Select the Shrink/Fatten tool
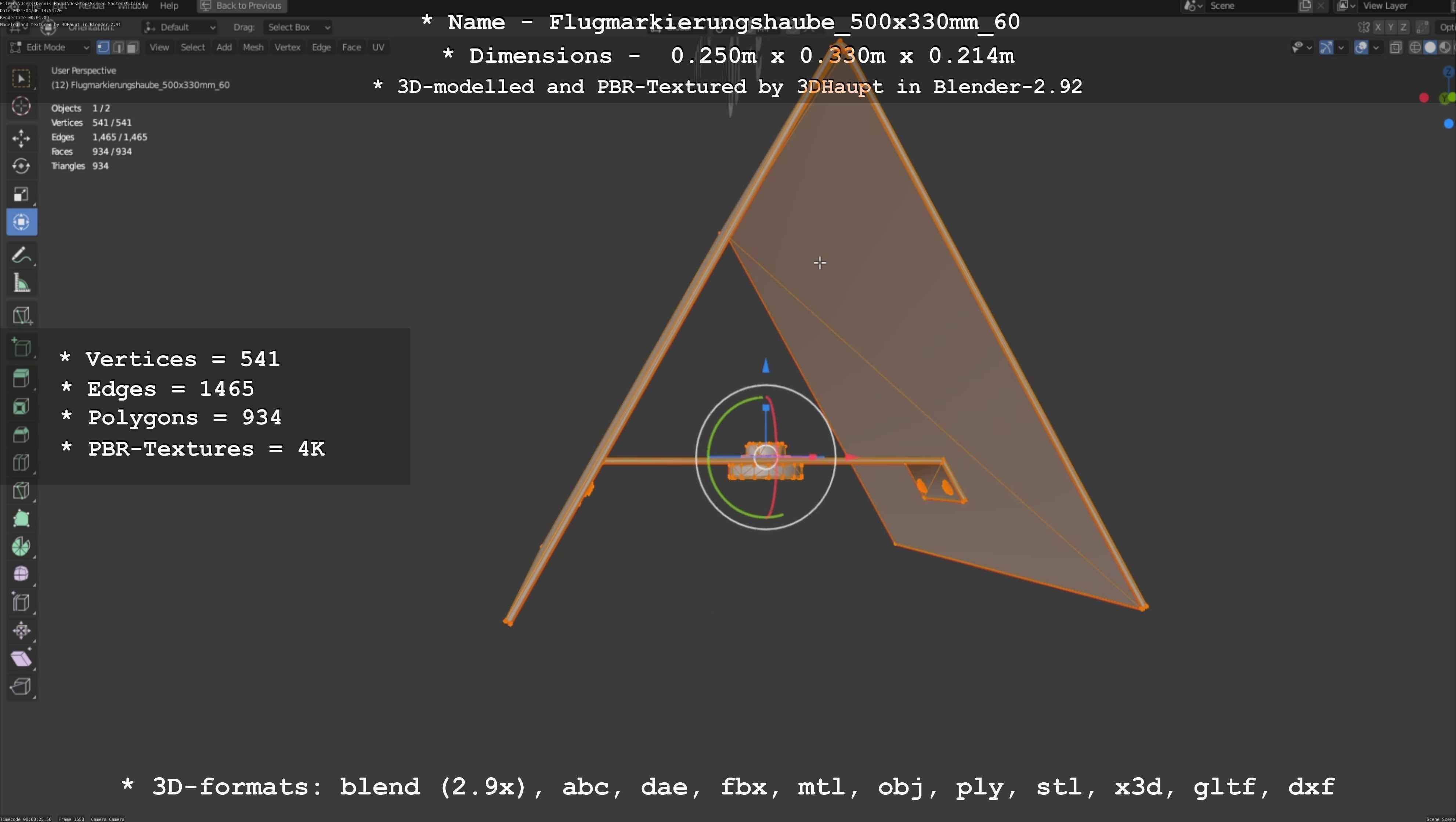 pyautogui.click(x=21, y=630)
